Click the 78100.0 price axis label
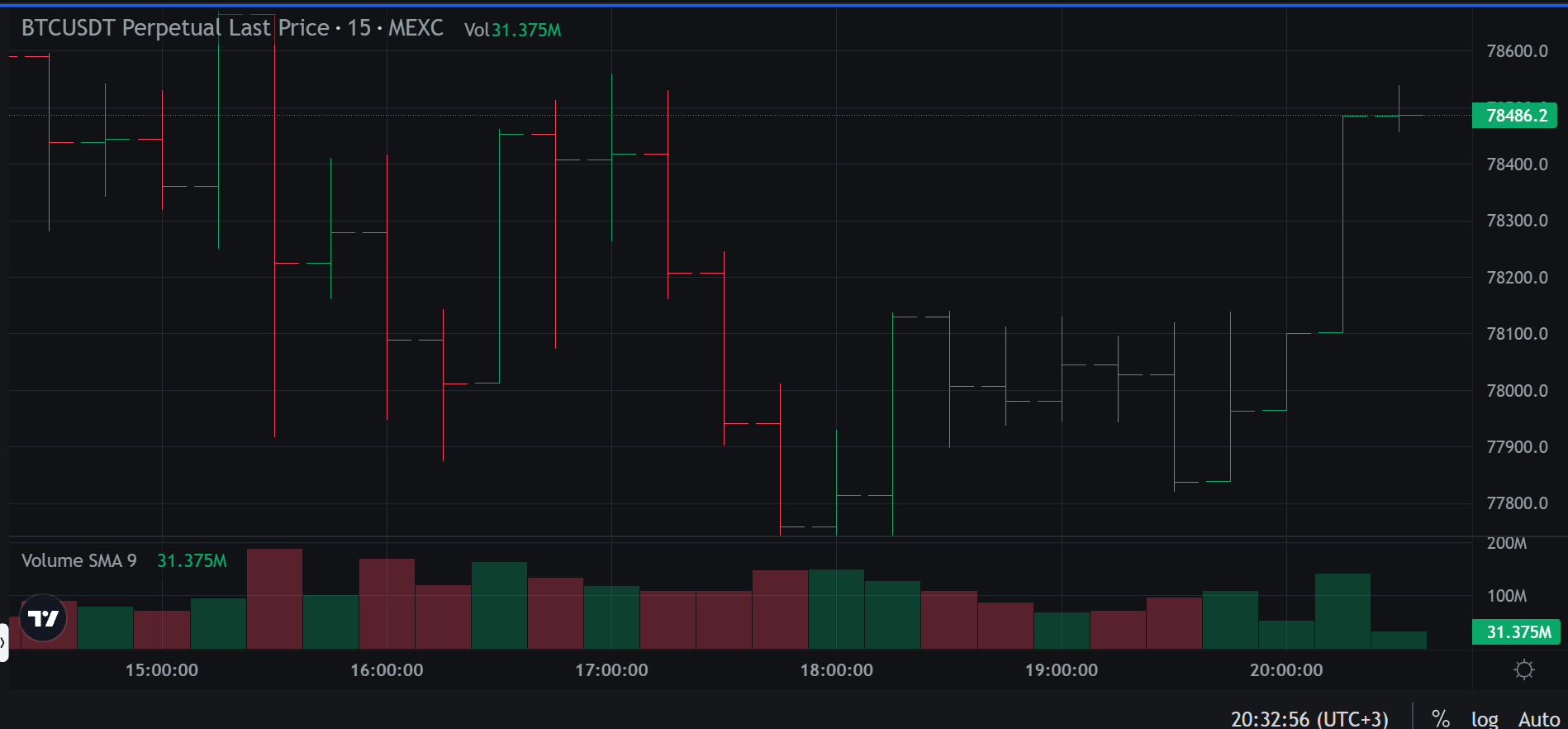The height and width of the screenshot is (729, 1568). coord(1517,334)
